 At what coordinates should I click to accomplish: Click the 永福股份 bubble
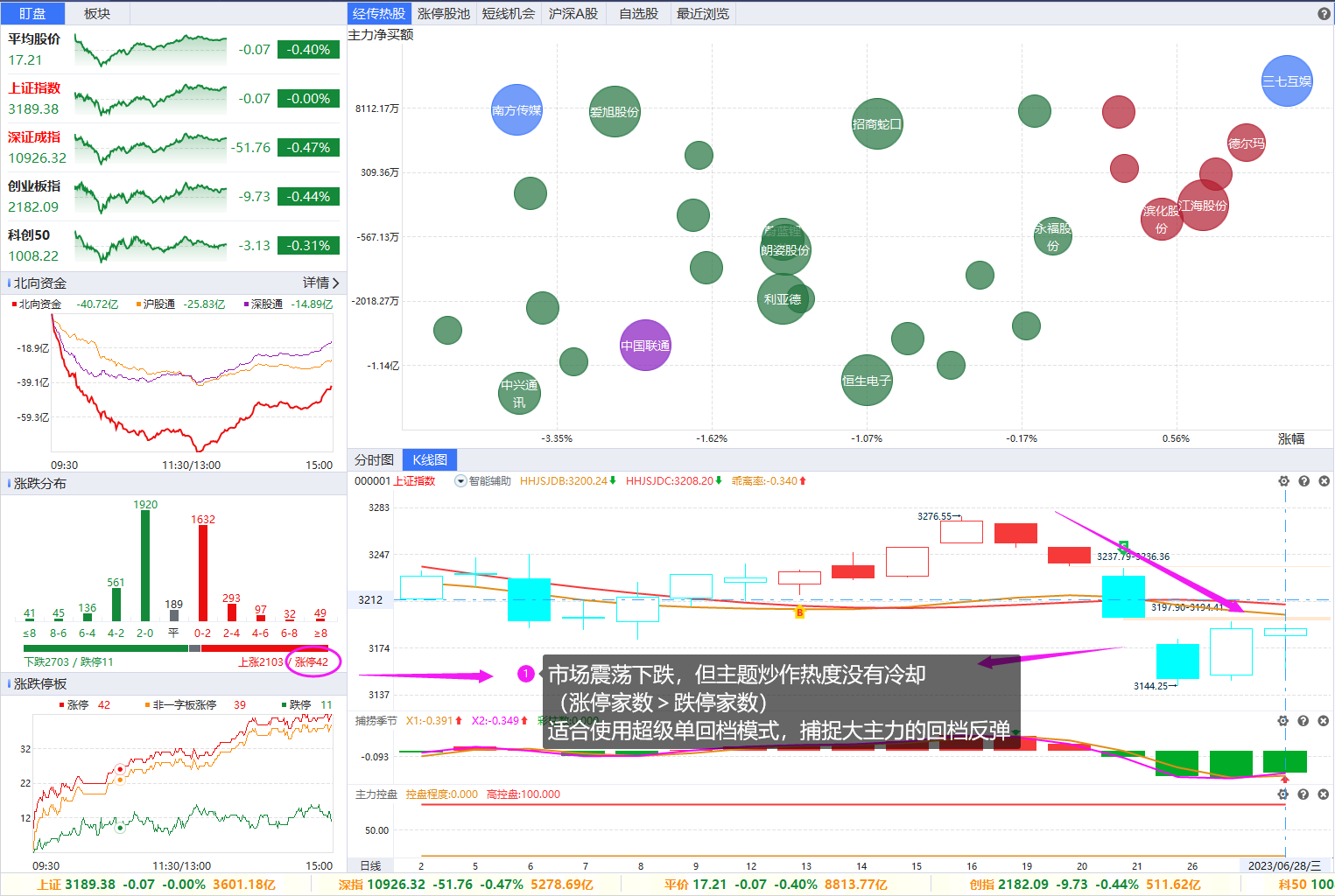(x=1053, y=236)
